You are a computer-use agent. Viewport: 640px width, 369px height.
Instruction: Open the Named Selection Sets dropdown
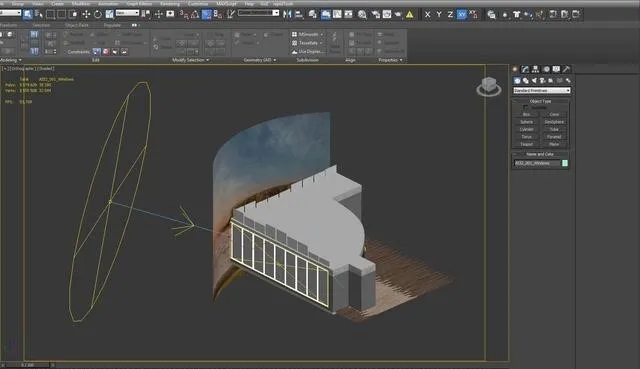coord(259,13)
